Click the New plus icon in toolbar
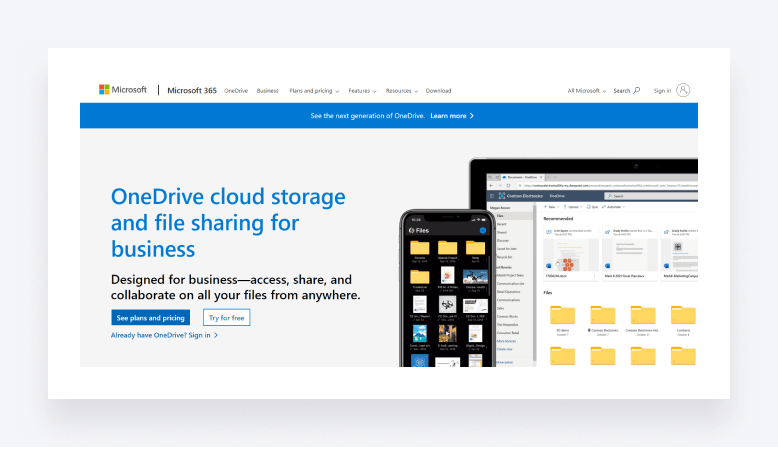This screenshot has height=453, width=778. (x=547, y=207)
